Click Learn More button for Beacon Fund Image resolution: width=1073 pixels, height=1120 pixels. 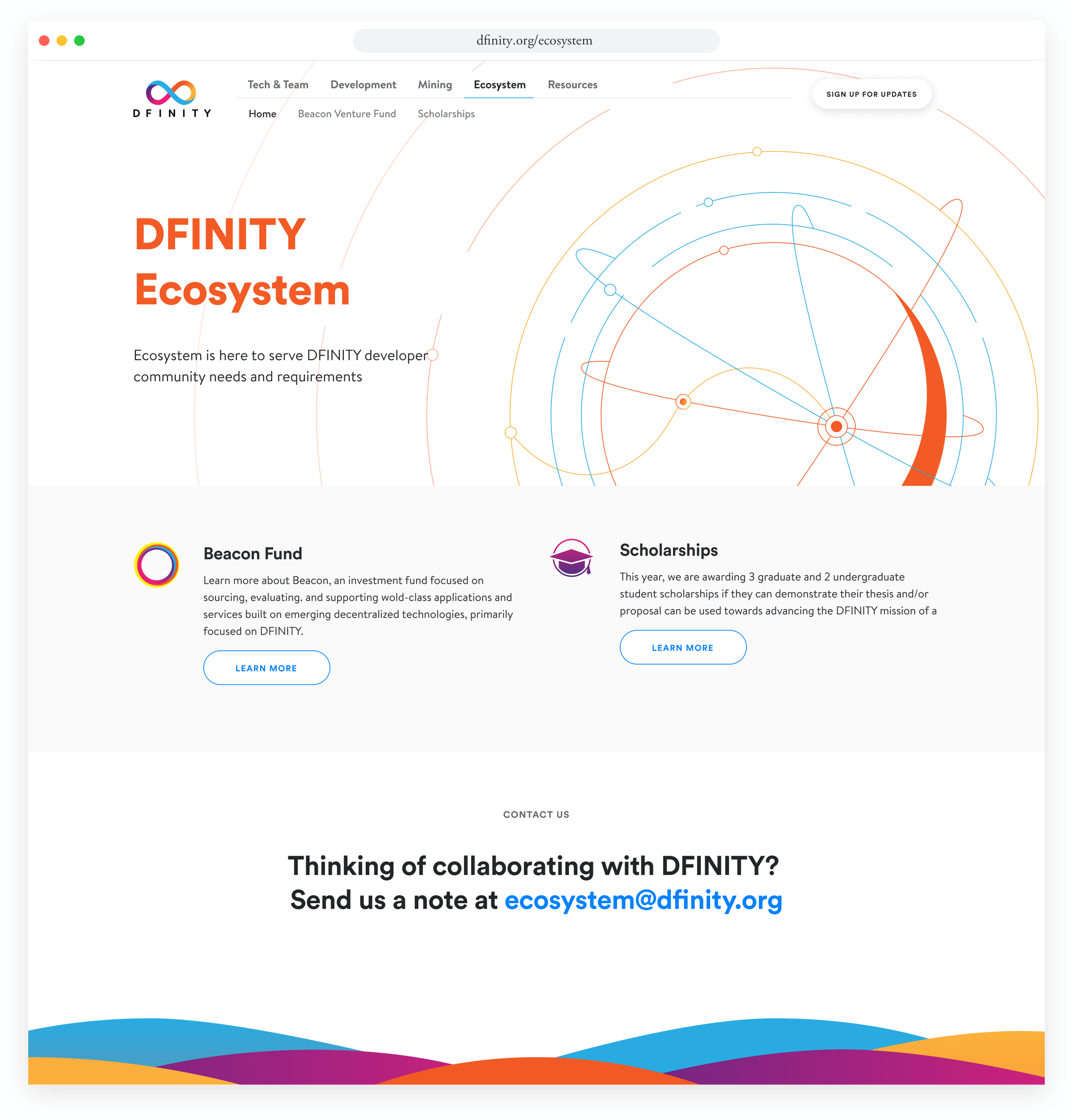tap(265, 668)
